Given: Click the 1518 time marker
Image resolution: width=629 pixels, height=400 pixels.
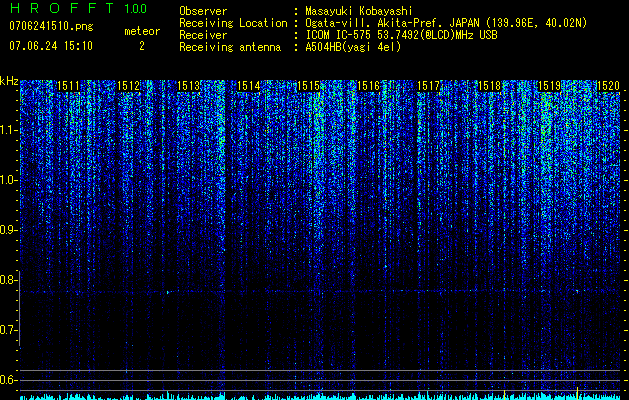Looking at the screenshot, I should [x=489, y=86].
